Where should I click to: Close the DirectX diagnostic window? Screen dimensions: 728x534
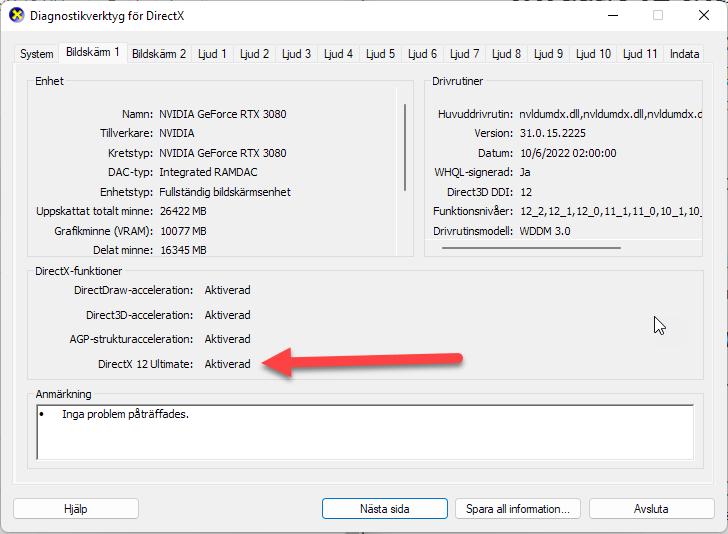[x=703, y=16]
